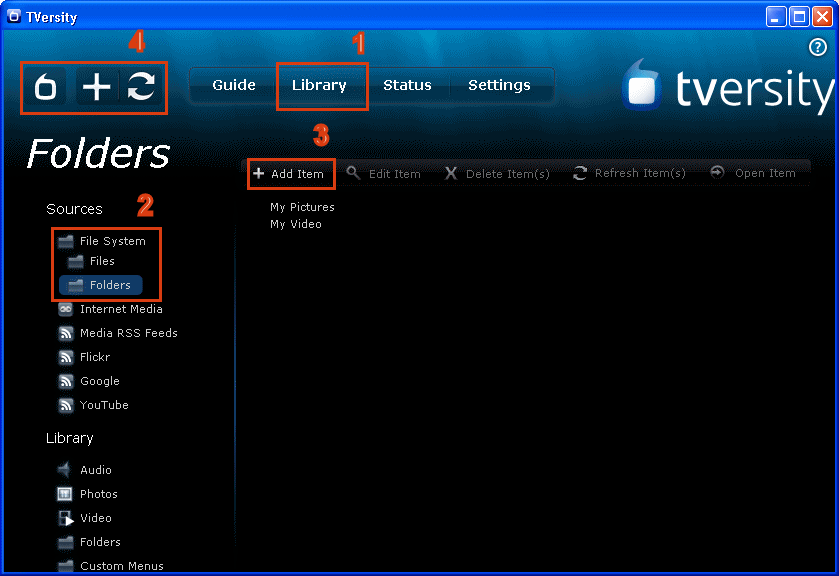Click the TVersity app icon in the title bar
Image resolution: width=839 pixels, height=576 pixels.
click(x=13, y=17)
